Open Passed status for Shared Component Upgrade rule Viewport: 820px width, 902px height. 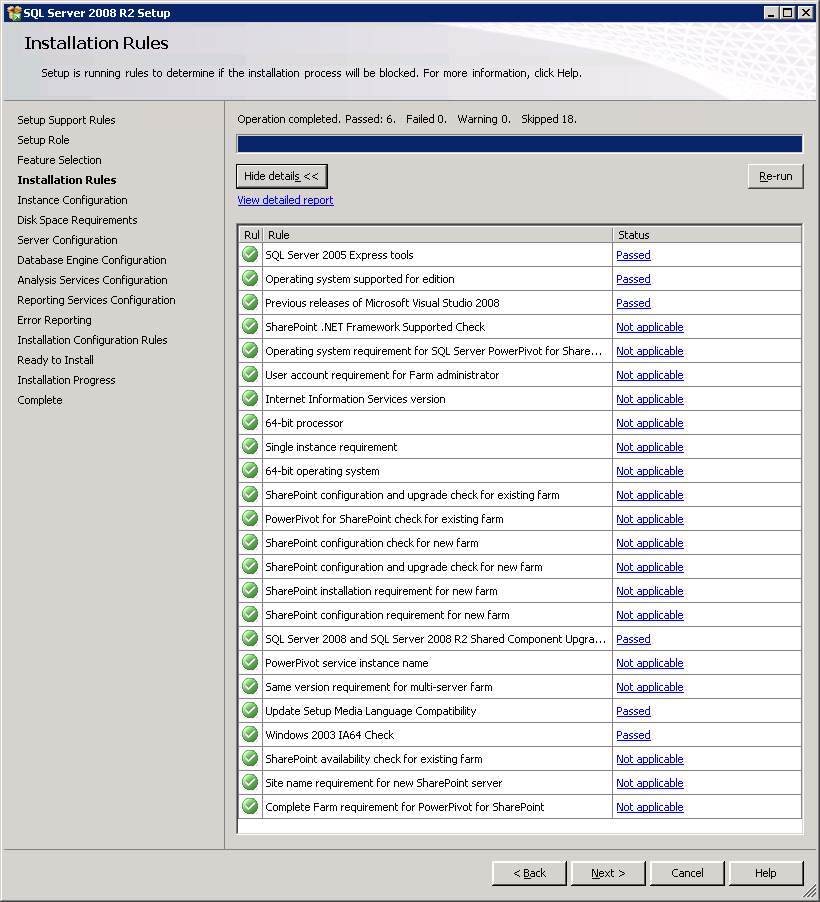click(x=633, y=639)
